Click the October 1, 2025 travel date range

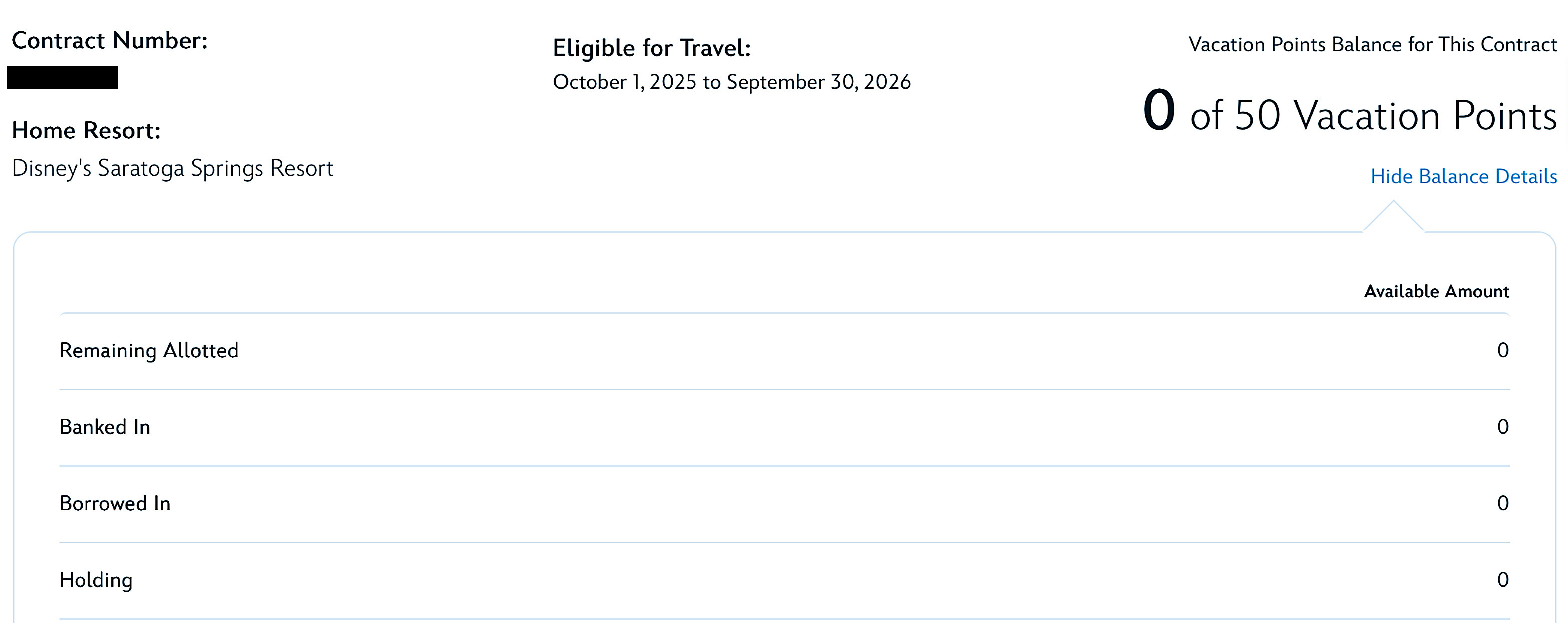731,82
